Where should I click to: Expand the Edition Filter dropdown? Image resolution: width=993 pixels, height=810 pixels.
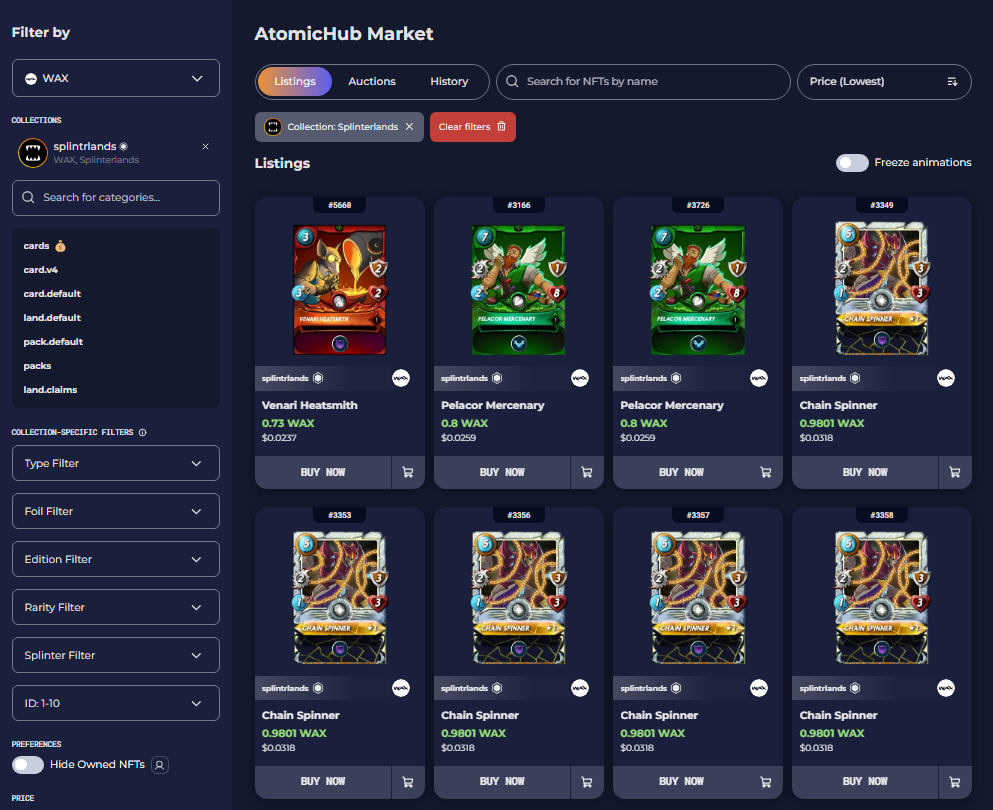[x=116, y=559]
